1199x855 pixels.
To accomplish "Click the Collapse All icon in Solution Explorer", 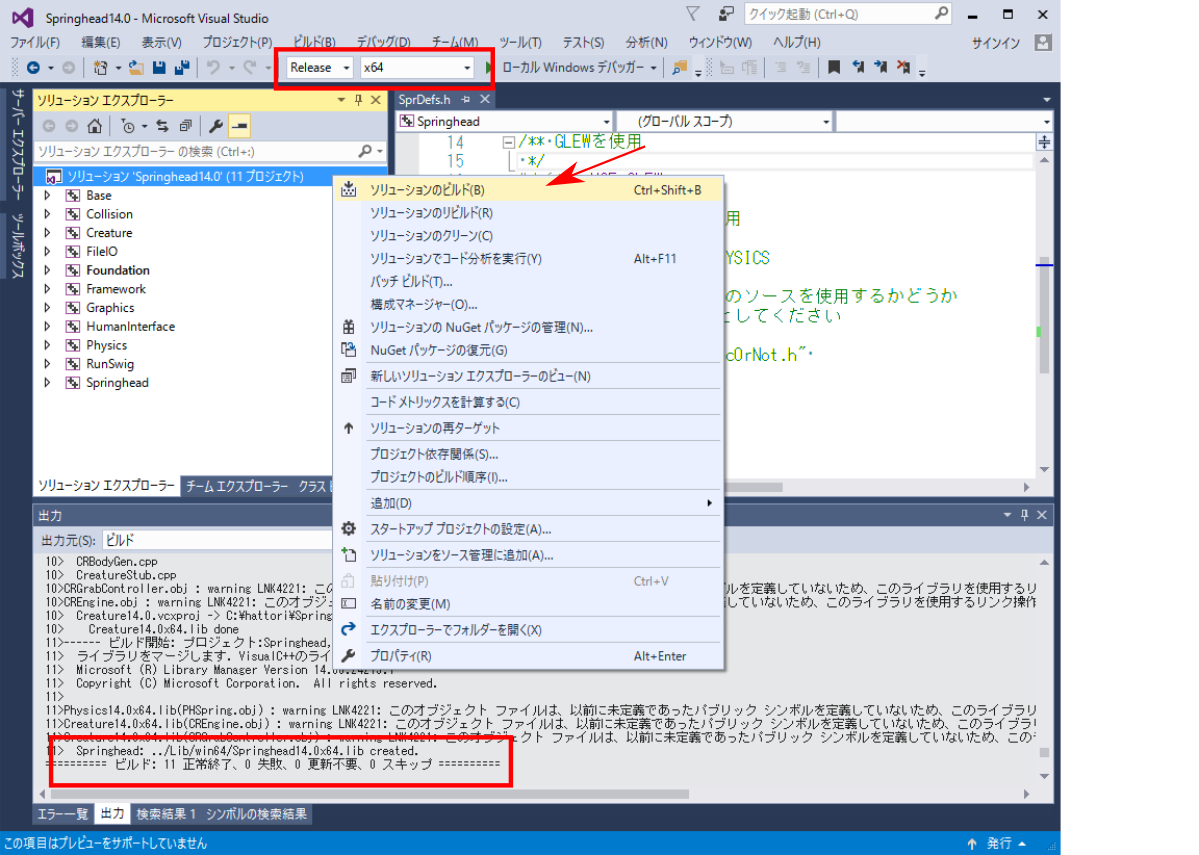I will click(x=185, y=126).
